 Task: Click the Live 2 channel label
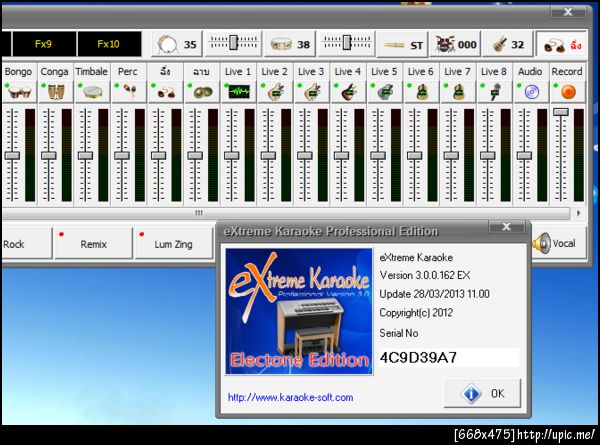pyautogui.click(x=274, y=72)
